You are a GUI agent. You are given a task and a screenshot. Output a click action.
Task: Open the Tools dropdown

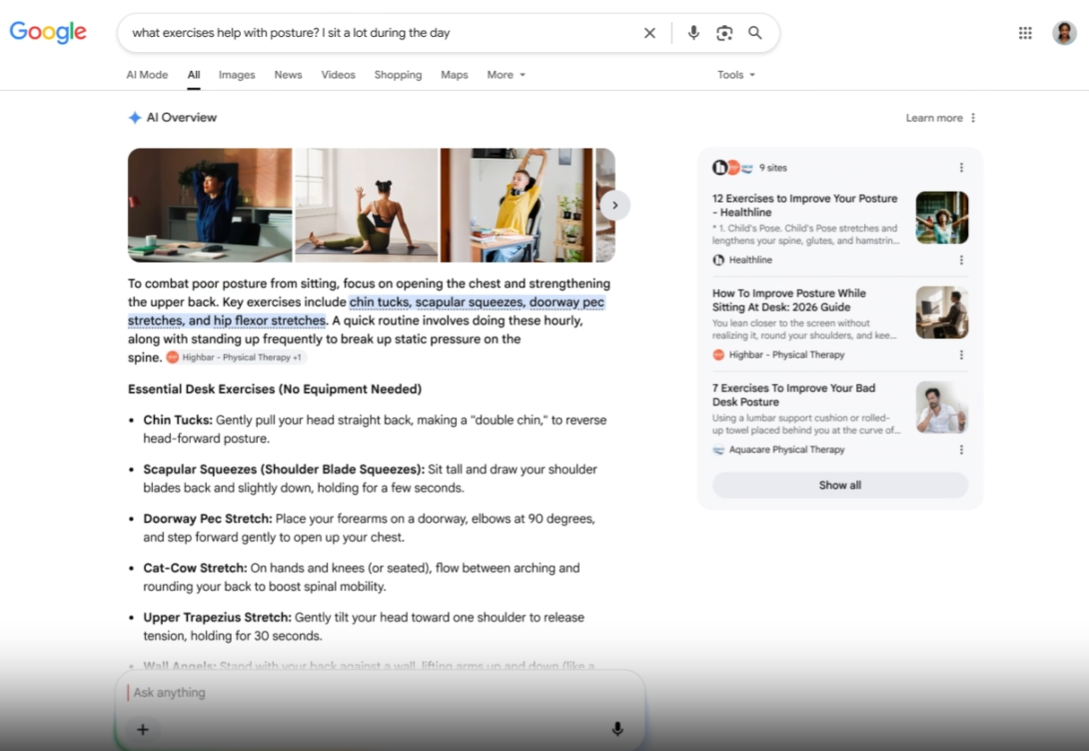click(735, 74)
